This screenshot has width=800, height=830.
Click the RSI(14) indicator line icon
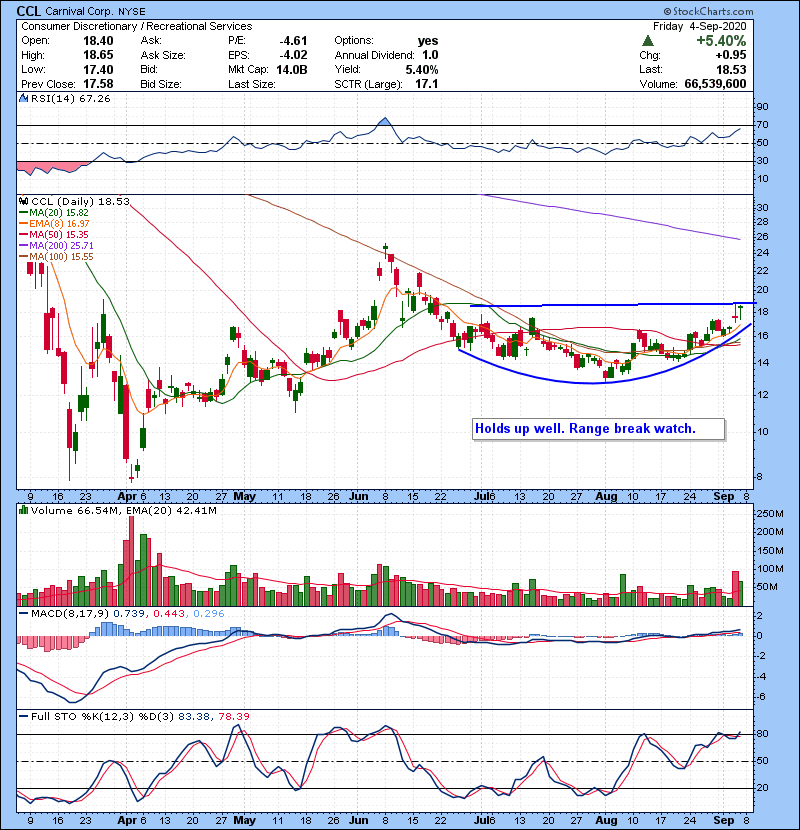point(23,98)
